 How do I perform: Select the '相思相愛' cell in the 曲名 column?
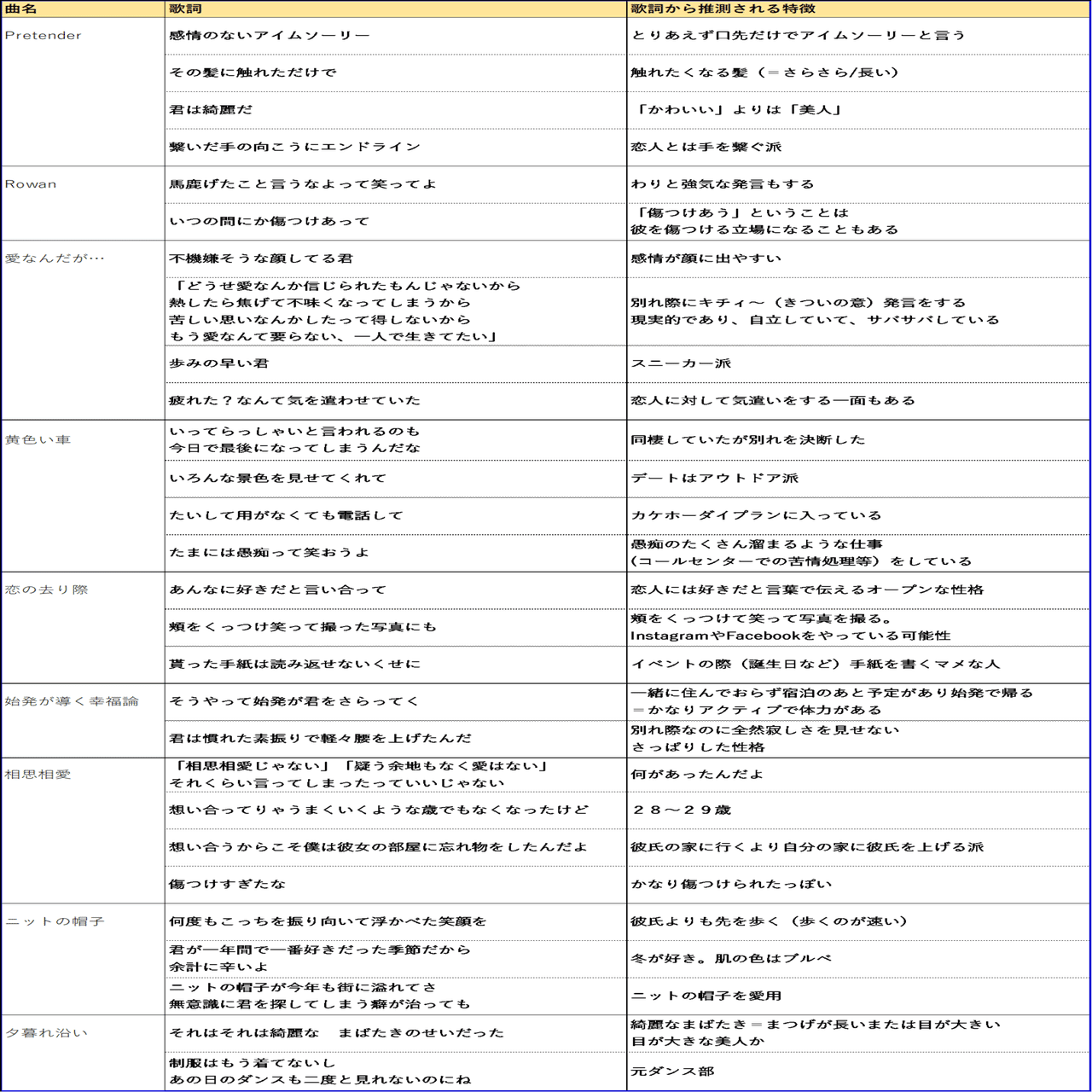coord(84,830)
